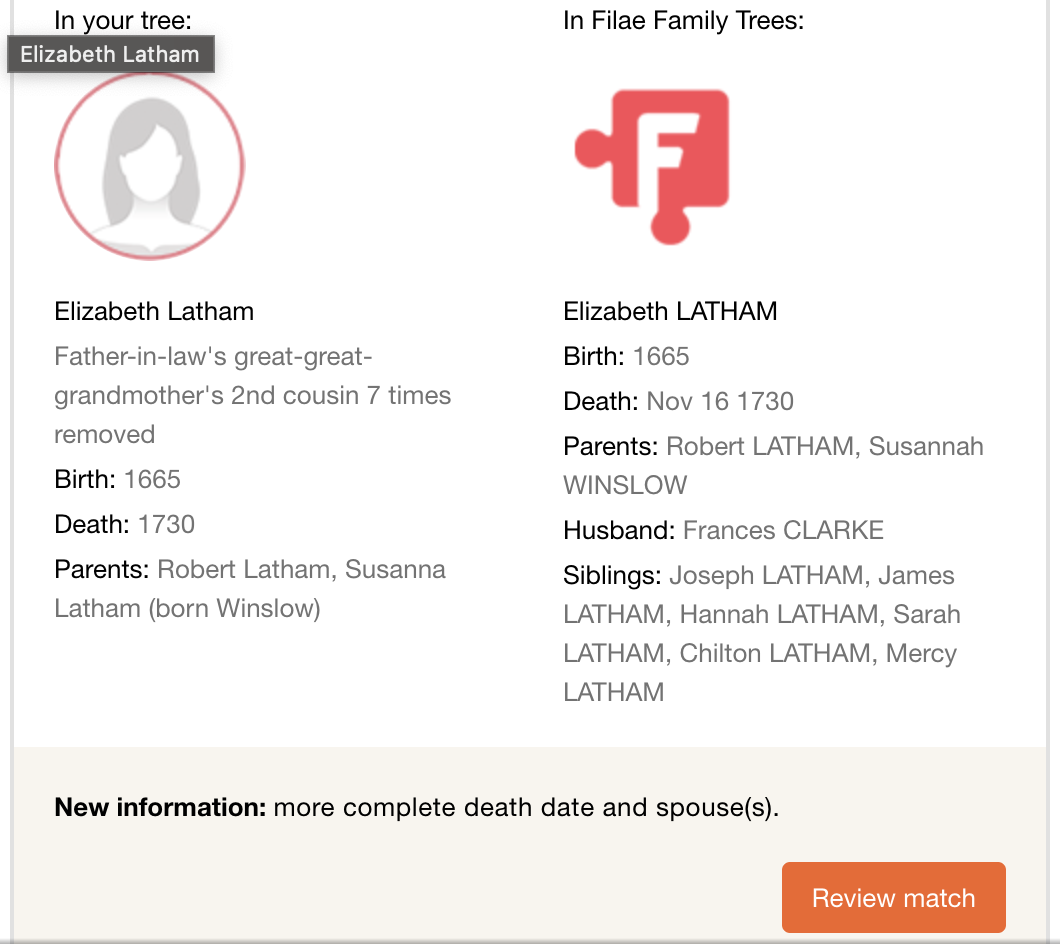Click parent Robert Latham in your tree
The width and height of the screenshot is (1060, 944).
click(x=244, y=569)
